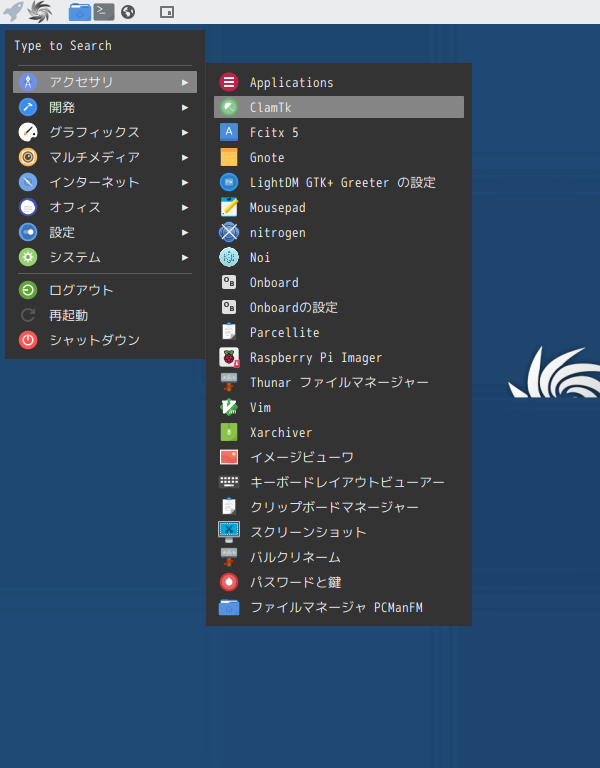Expand the グラフィックス submenu arrow

tap(185, 132)
